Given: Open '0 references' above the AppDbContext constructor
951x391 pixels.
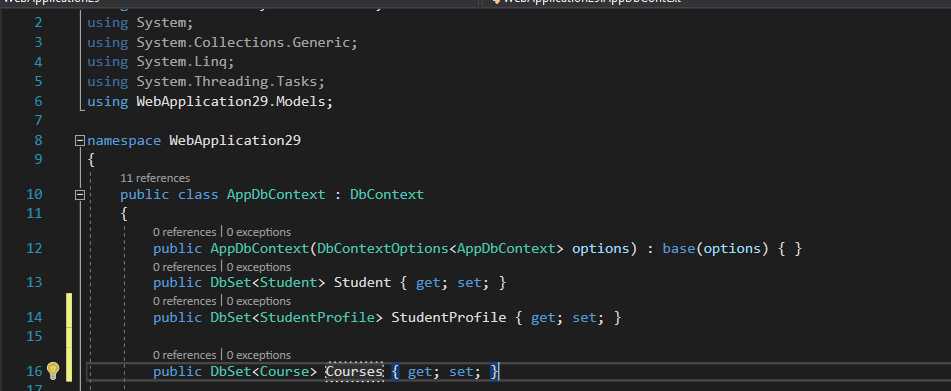Looking at the screenshot, I should tap(184, 232).
